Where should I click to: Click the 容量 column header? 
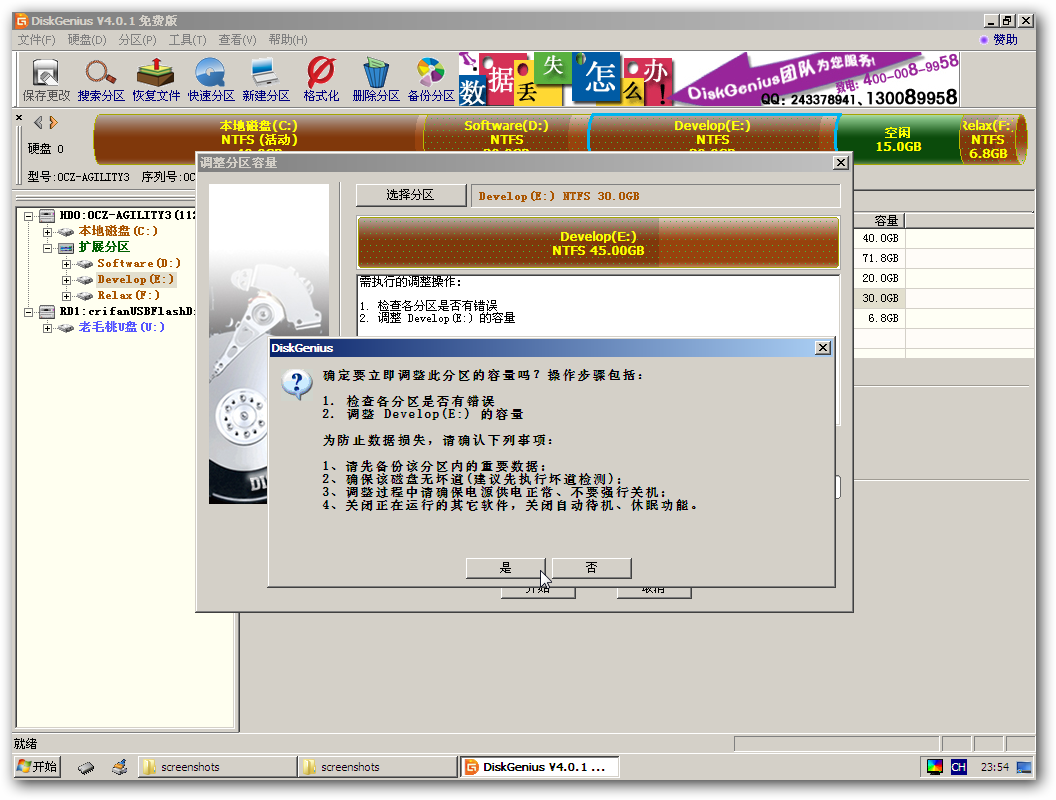(x=879, y=221)
